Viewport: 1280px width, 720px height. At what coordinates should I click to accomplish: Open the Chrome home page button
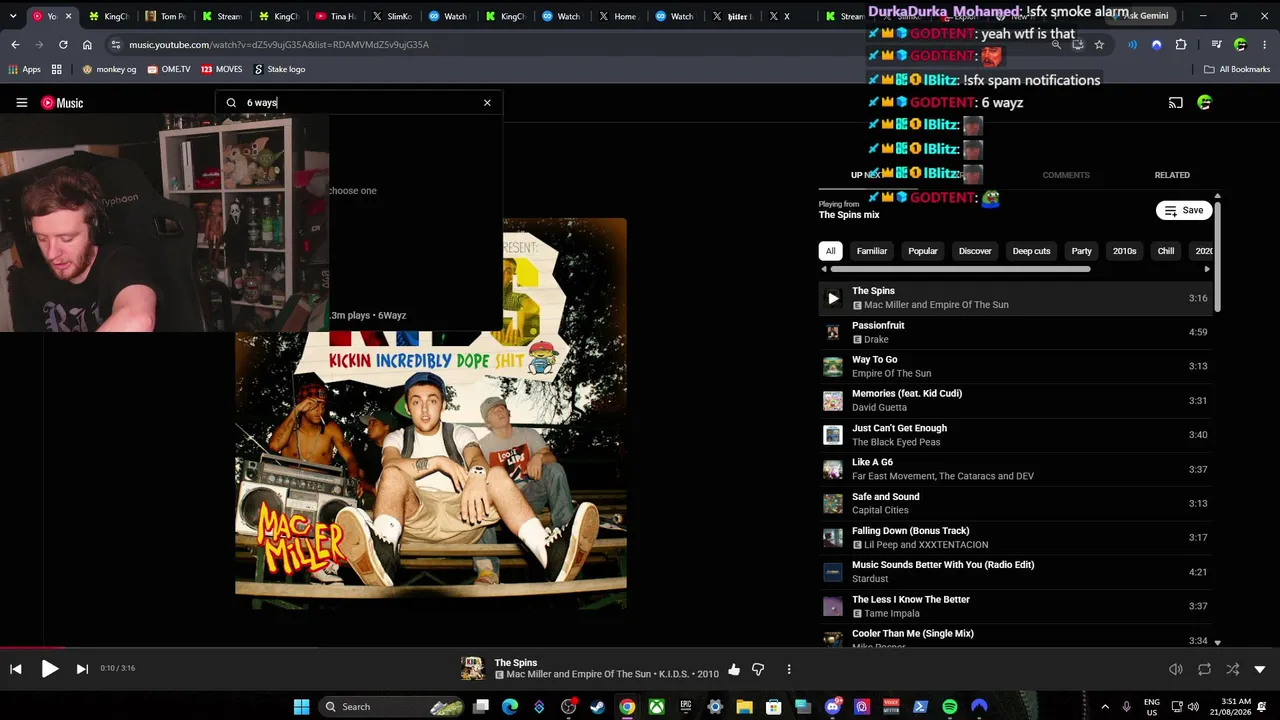(87, 45)
